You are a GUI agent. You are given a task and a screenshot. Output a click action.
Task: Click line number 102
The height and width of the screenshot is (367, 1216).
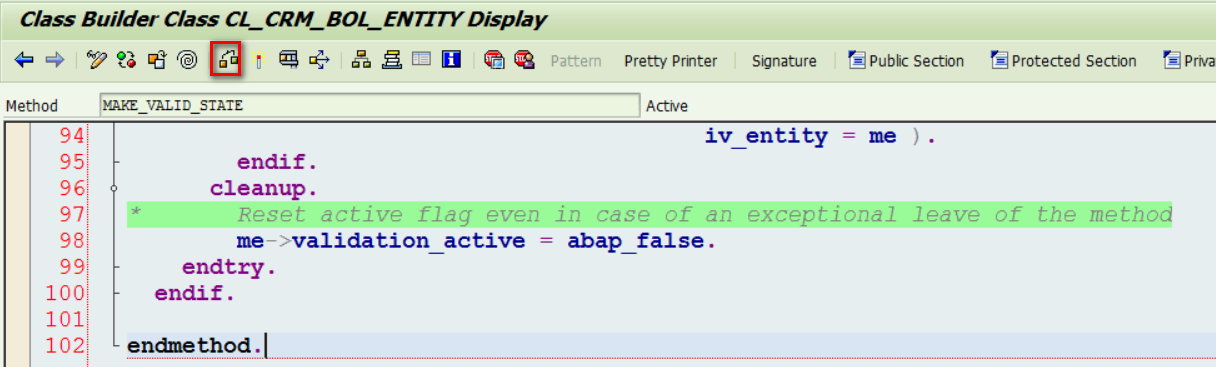[65, 346]
